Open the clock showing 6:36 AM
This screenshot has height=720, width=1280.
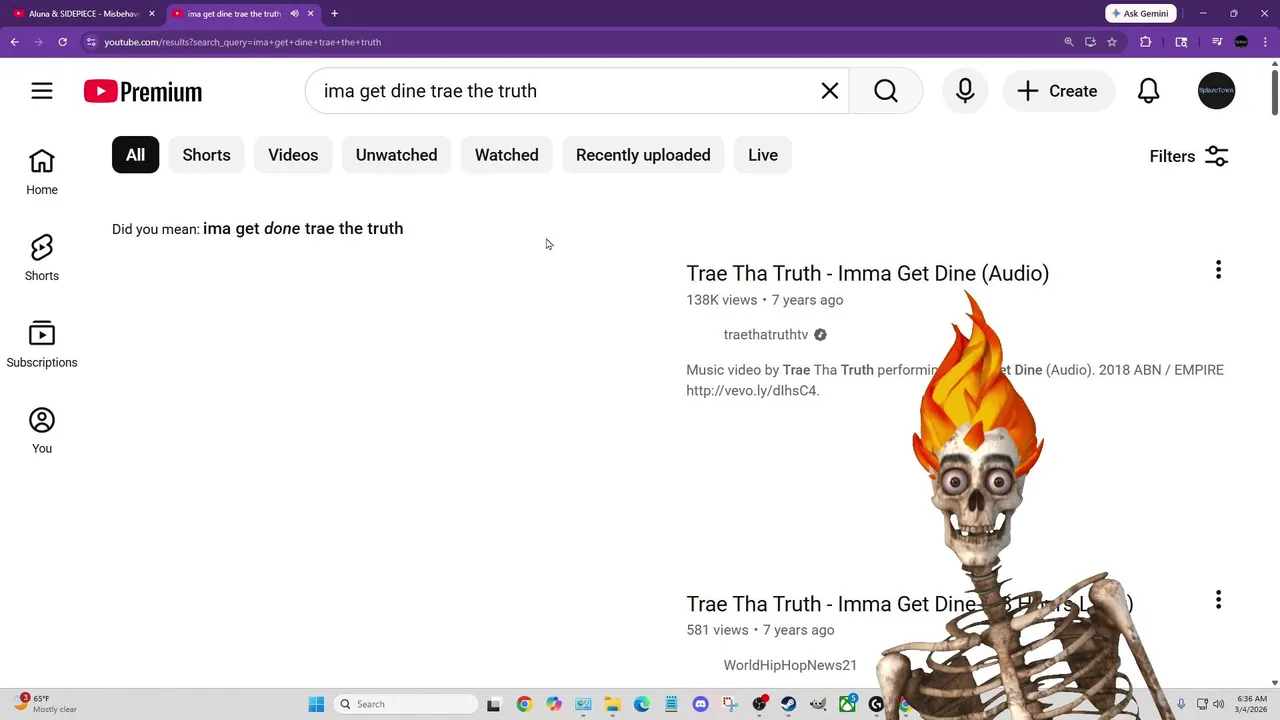tap(1252, 704)
